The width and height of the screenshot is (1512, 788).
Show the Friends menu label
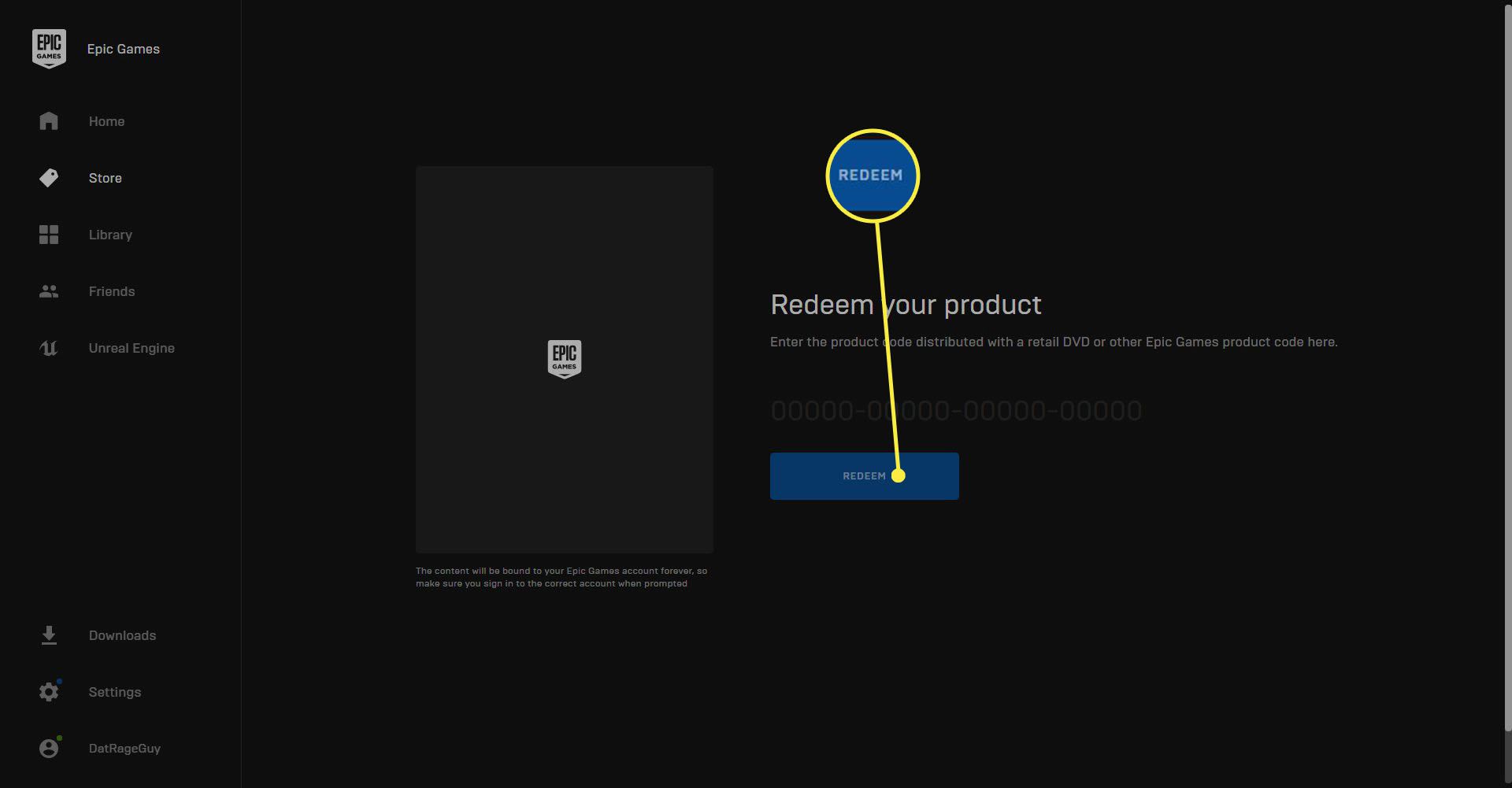112,291
